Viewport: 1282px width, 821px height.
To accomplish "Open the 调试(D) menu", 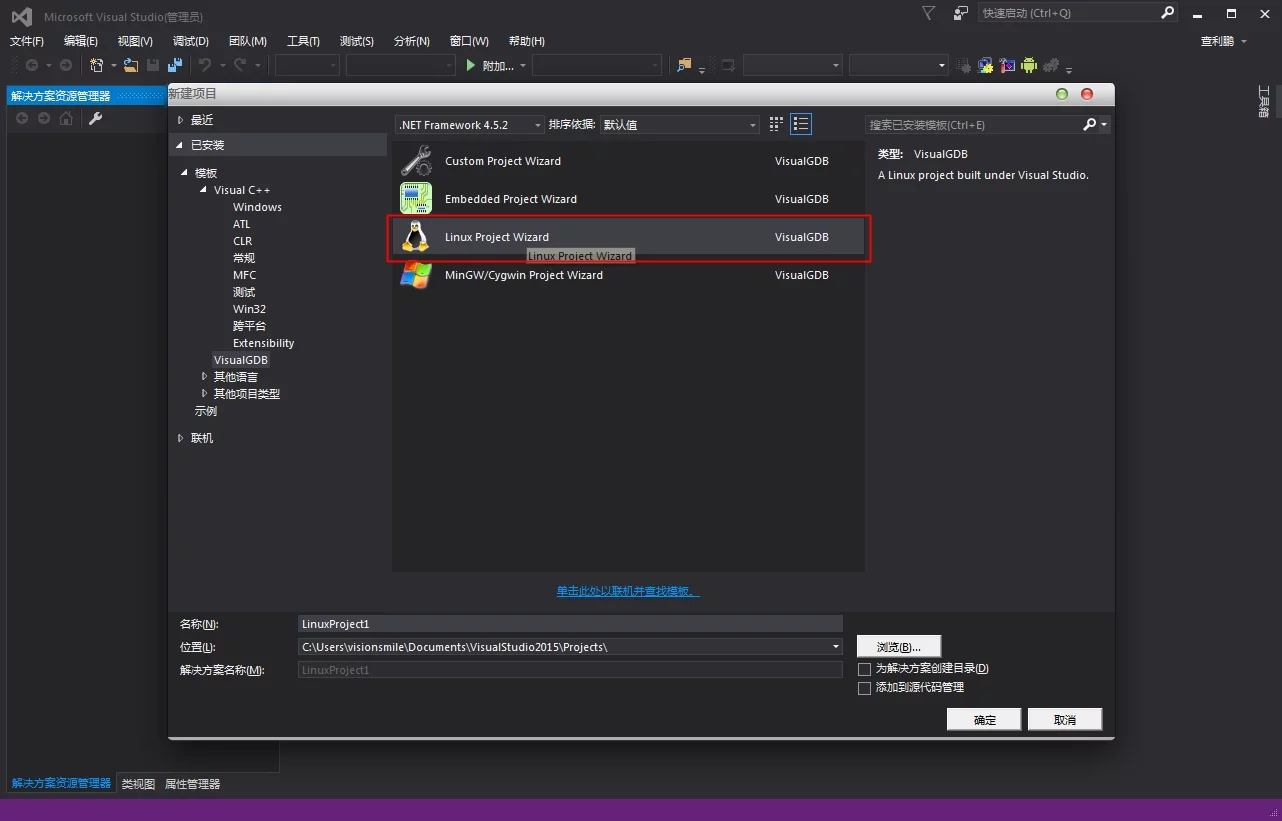I will tap(190, 41).
